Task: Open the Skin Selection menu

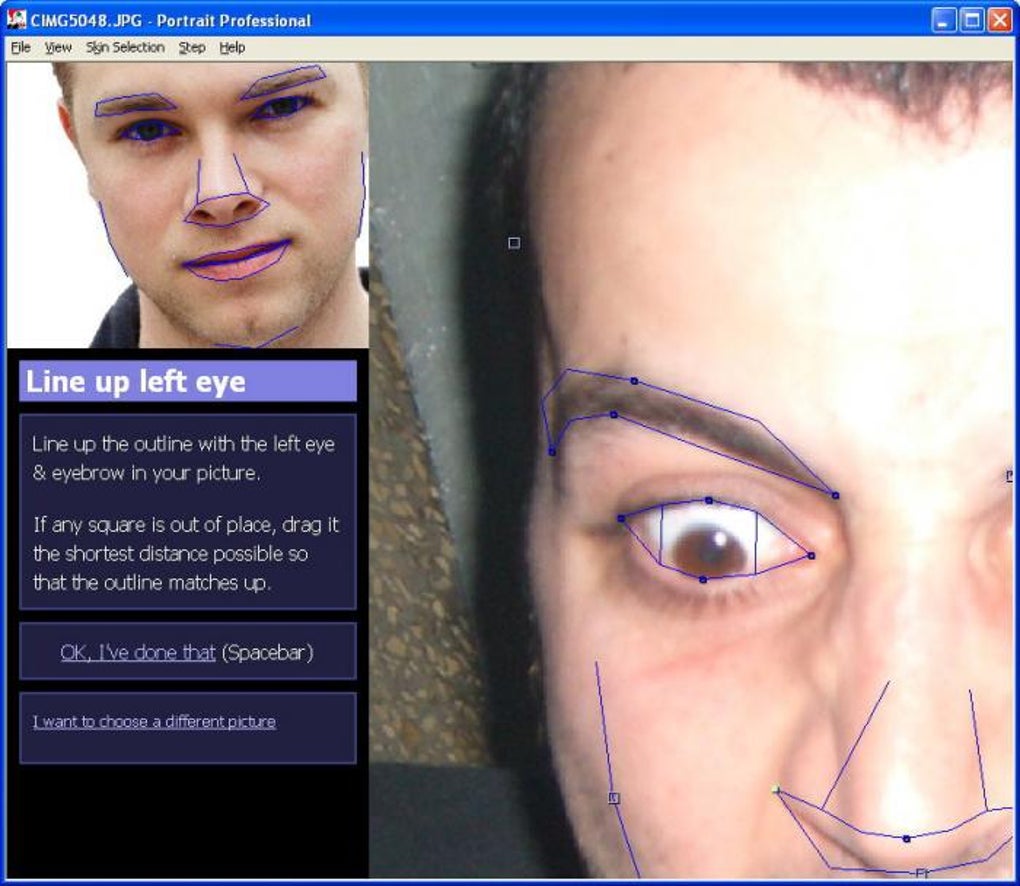Action: pyautogui.click(x=125, y=47)
